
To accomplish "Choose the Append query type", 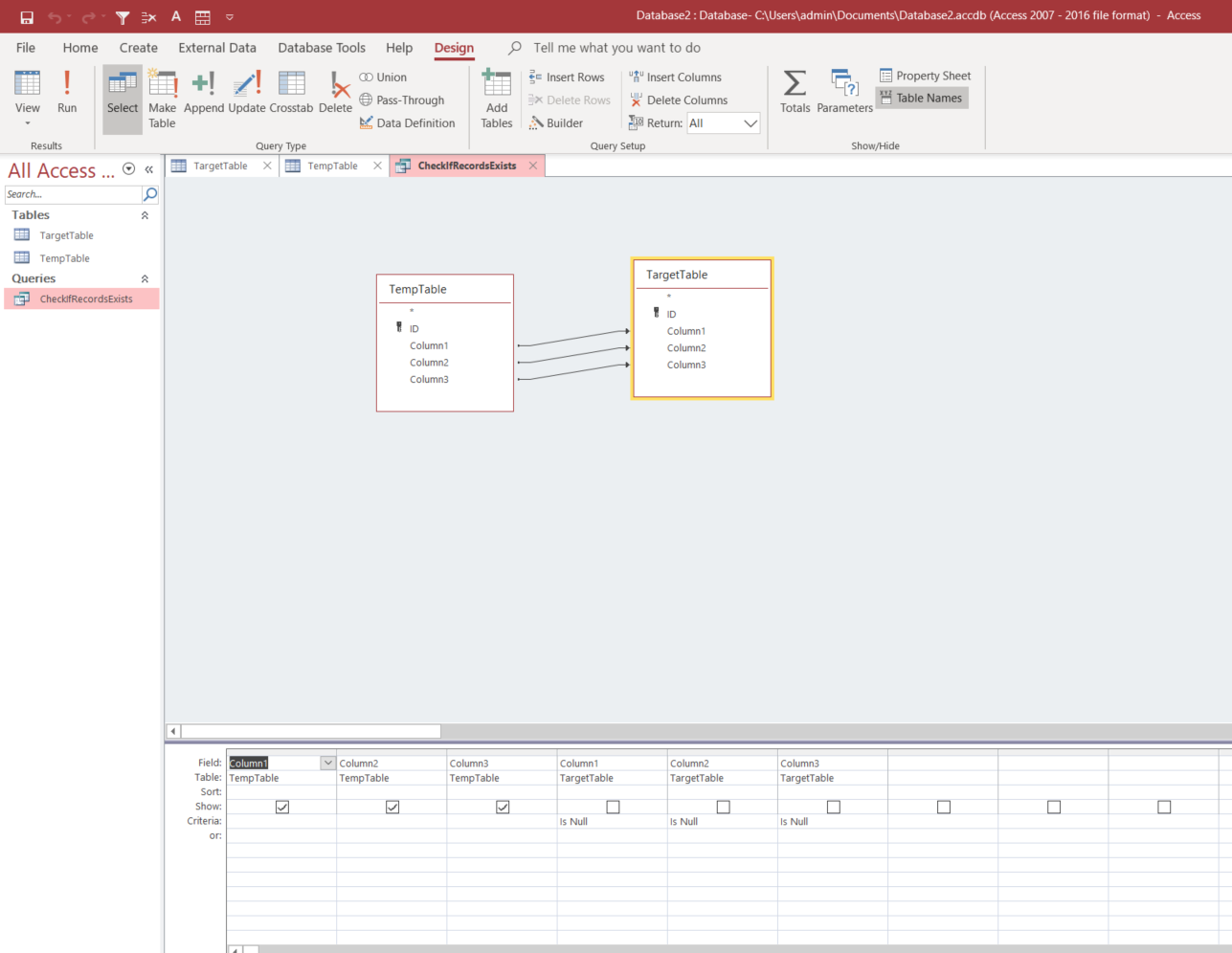I will (x=204, y=92).
